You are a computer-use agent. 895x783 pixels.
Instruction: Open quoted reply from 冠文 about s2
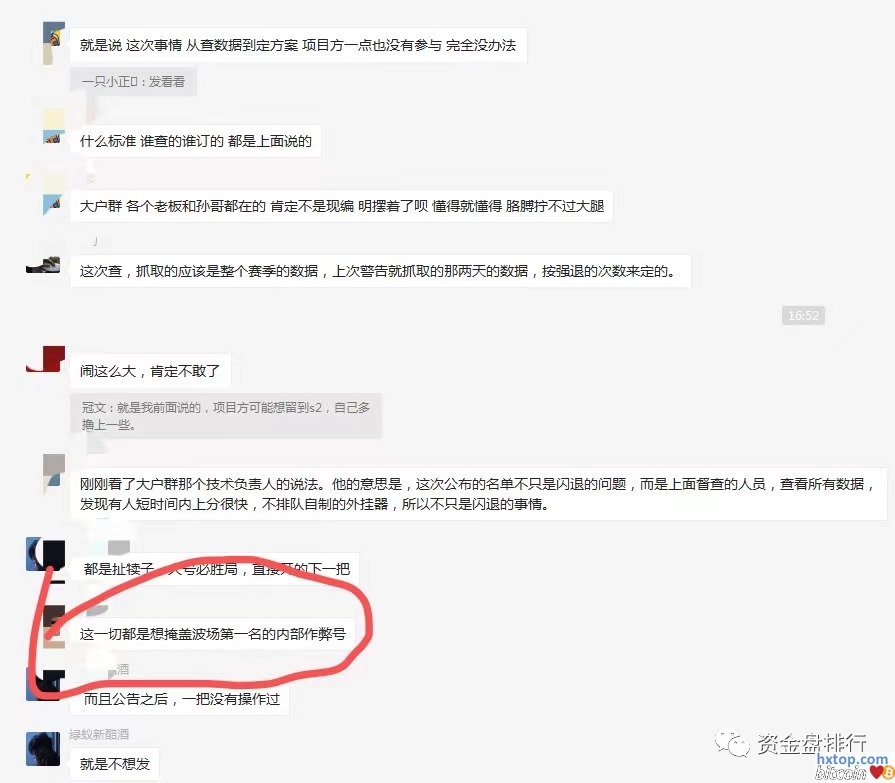tap(226, 416)
